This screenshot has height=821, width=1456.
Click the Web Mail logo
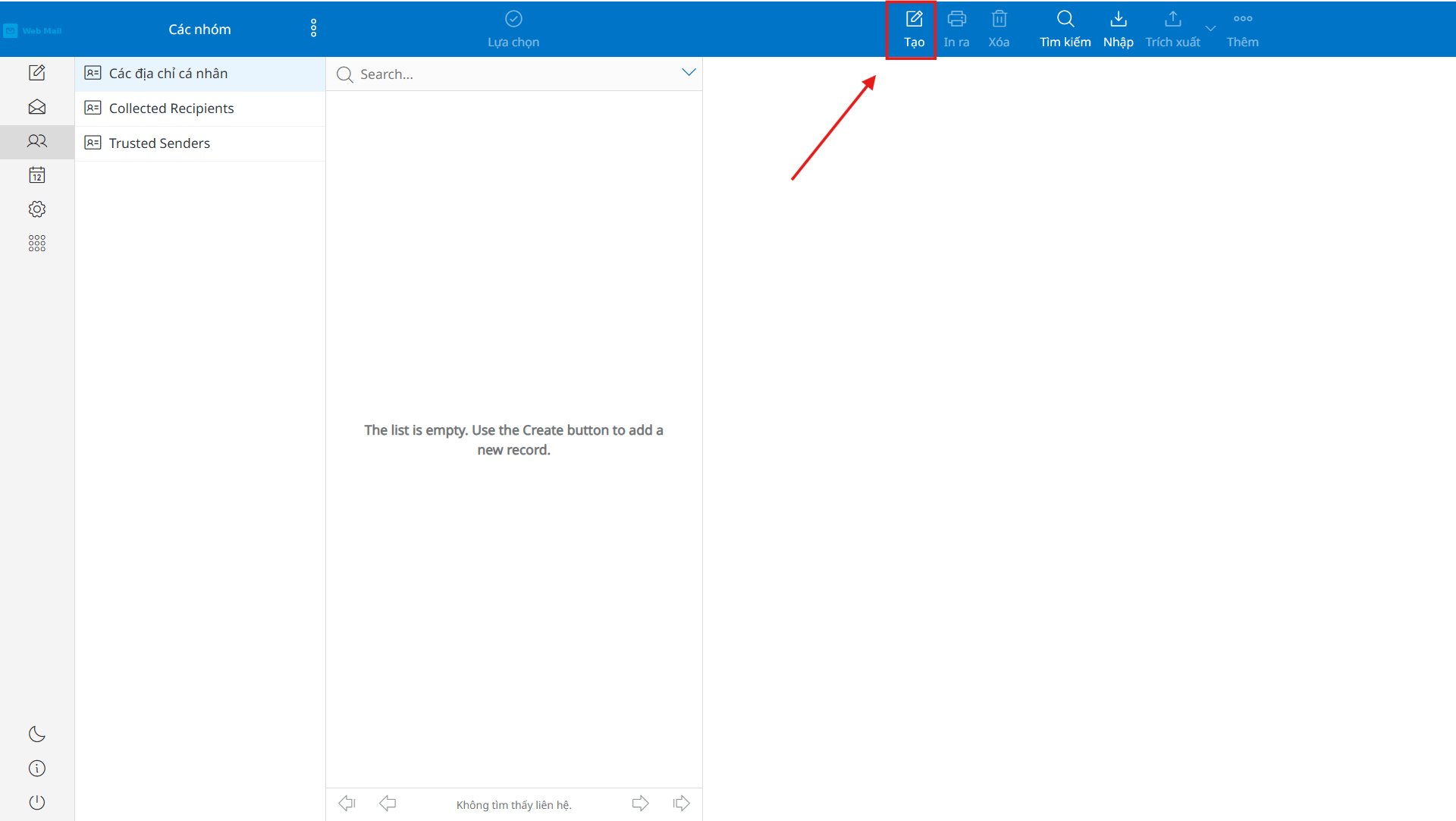(x=33, y=31)
